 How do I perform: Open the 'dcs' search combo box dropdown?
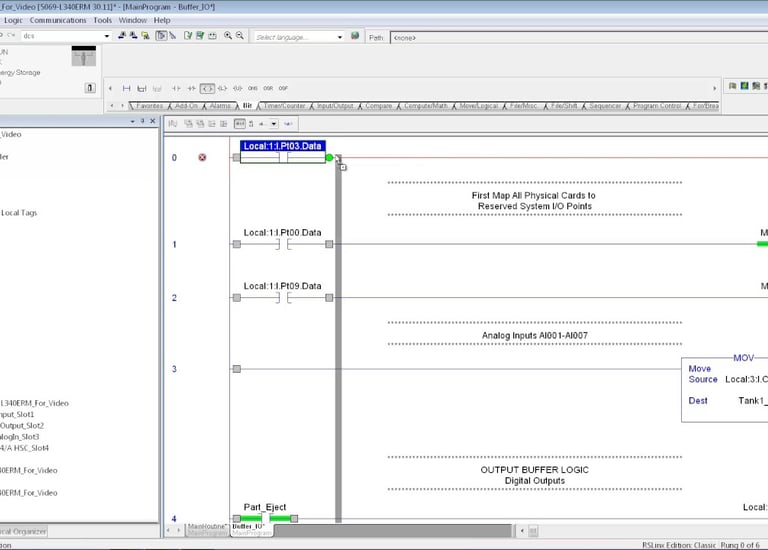(x=107, y=36)
